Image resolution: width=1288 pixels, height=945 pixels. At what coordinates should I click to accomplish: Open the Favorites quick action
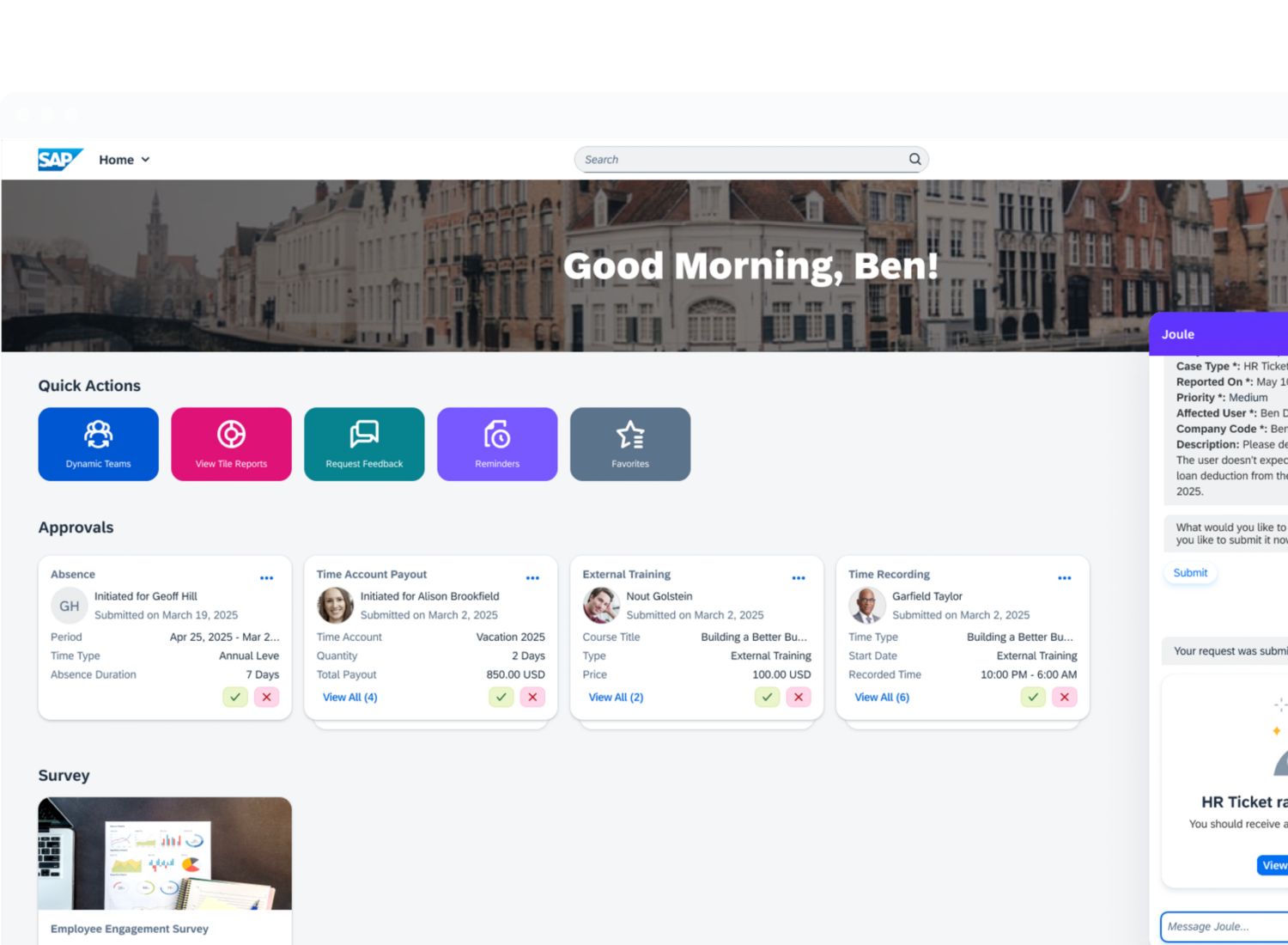coord(630,443)
